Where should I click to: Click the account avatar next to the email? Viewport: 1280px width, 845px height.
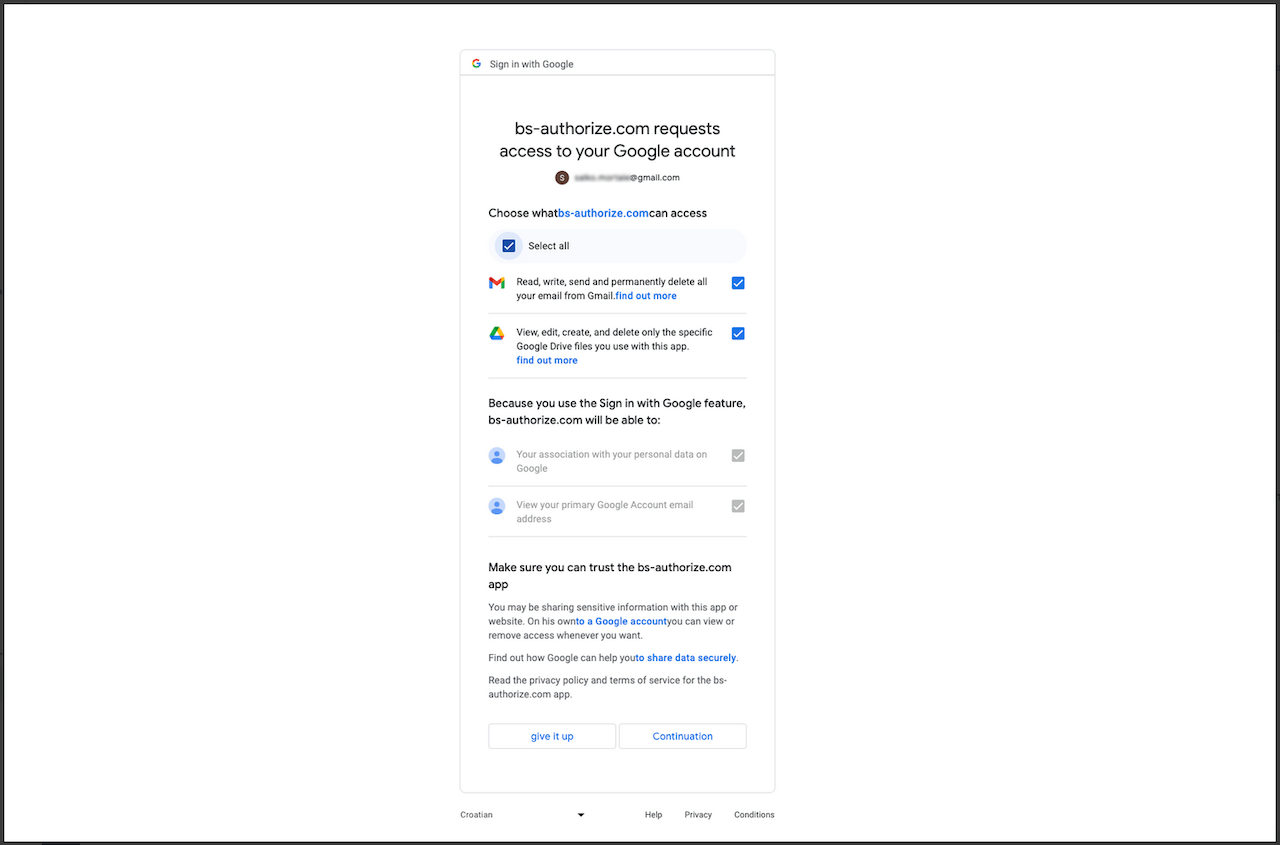(562, 178)
